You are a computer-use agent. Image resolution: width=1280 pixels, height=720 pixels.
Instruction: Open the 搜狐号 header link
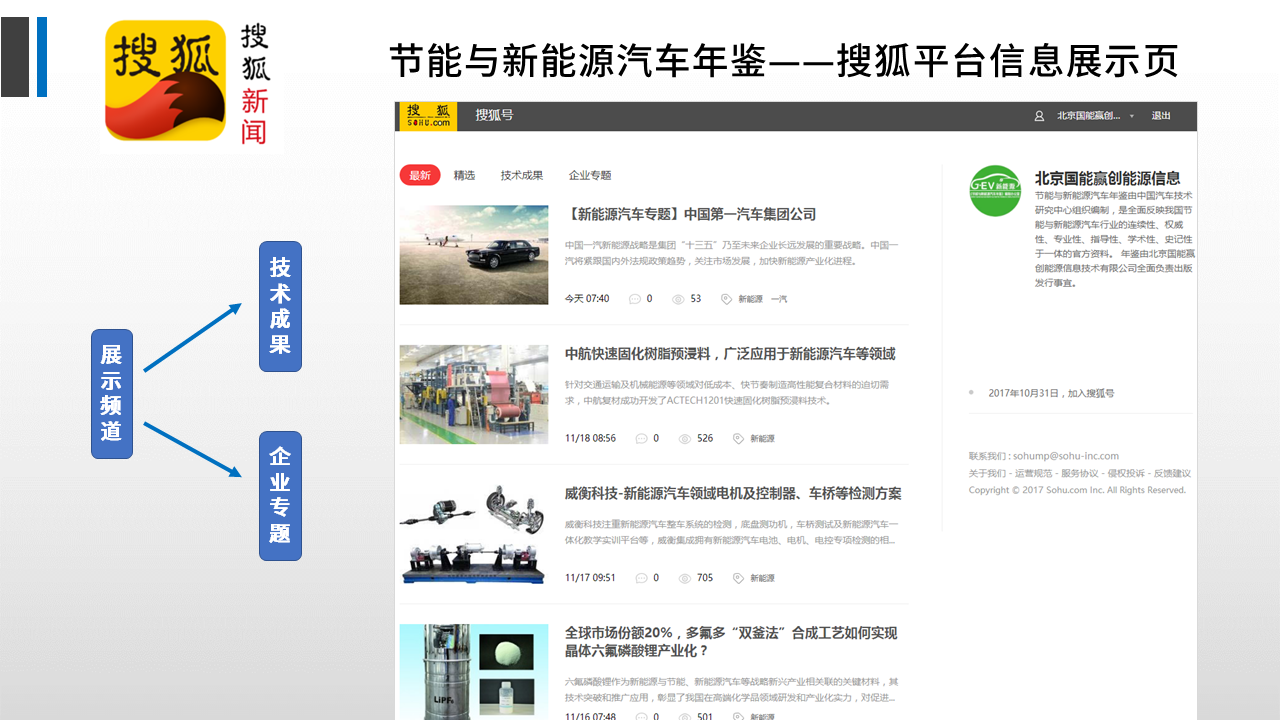pyautogui.click(x=494, y=116)
